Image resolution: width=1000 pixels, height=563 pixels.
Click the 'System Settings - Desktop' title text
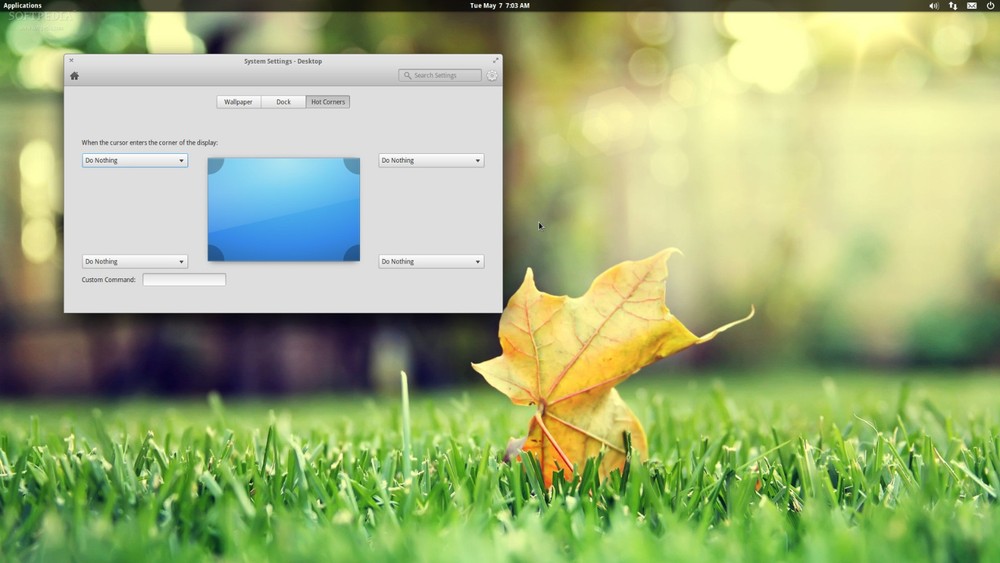tap(283, 61)
